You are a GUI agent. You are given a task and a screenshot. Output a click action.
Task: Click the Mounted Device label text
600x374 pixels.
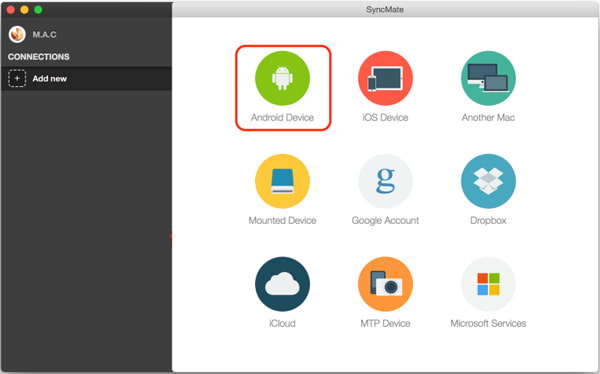282,220
